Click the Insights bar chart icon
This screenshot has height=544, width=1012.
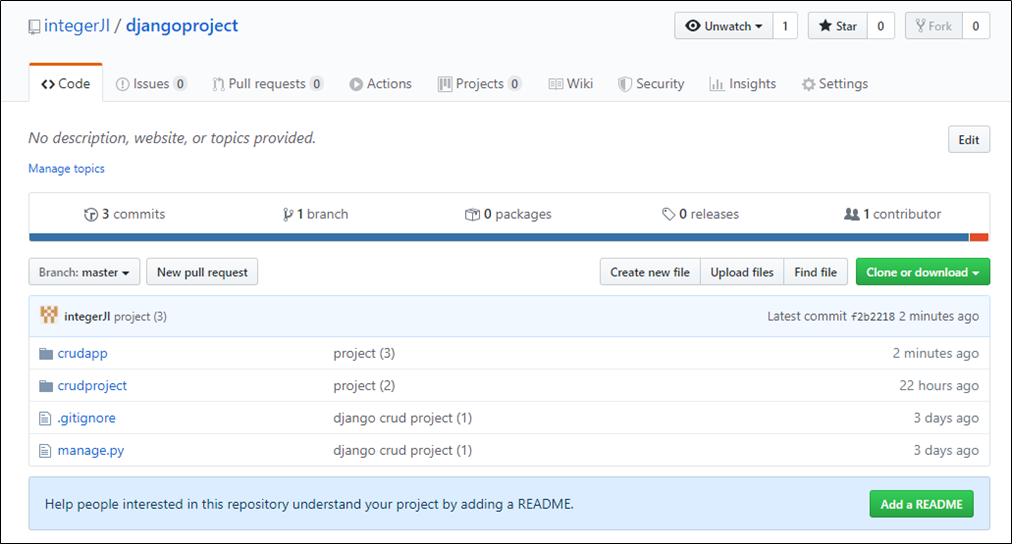coord(716,85)
